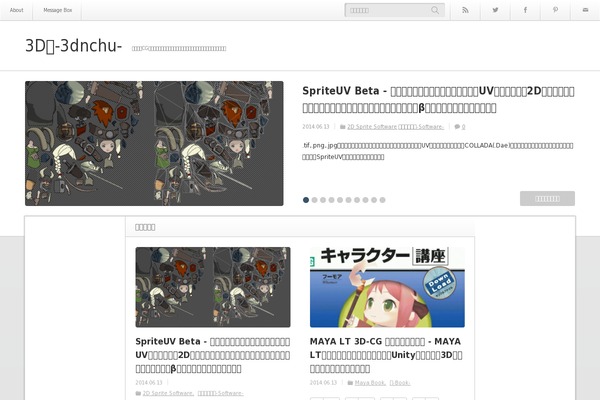Open 2D Sprite Software link under SpriteUV card
The height and width of the screenshot is (400, 600).
(x=168, y=393)
